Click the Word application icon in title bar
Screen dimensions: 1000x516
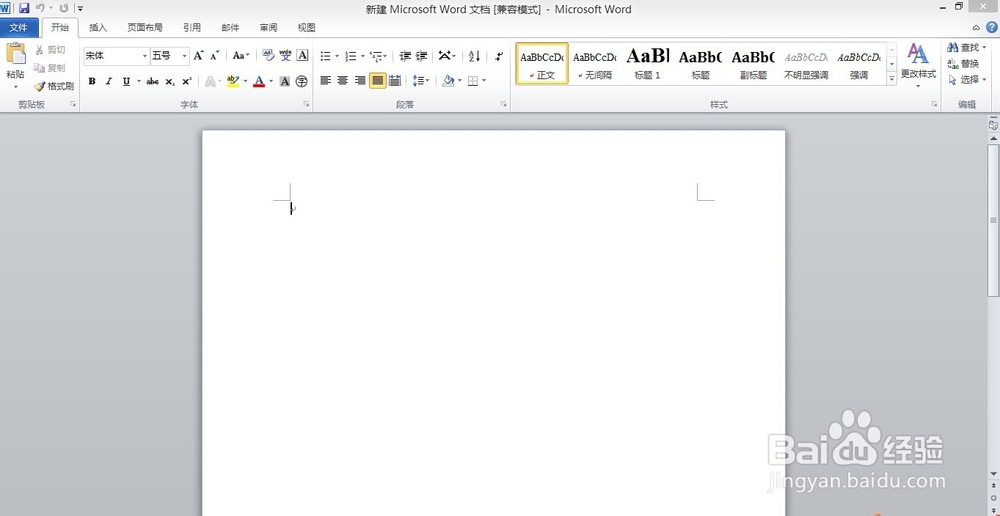pos(5,8)
